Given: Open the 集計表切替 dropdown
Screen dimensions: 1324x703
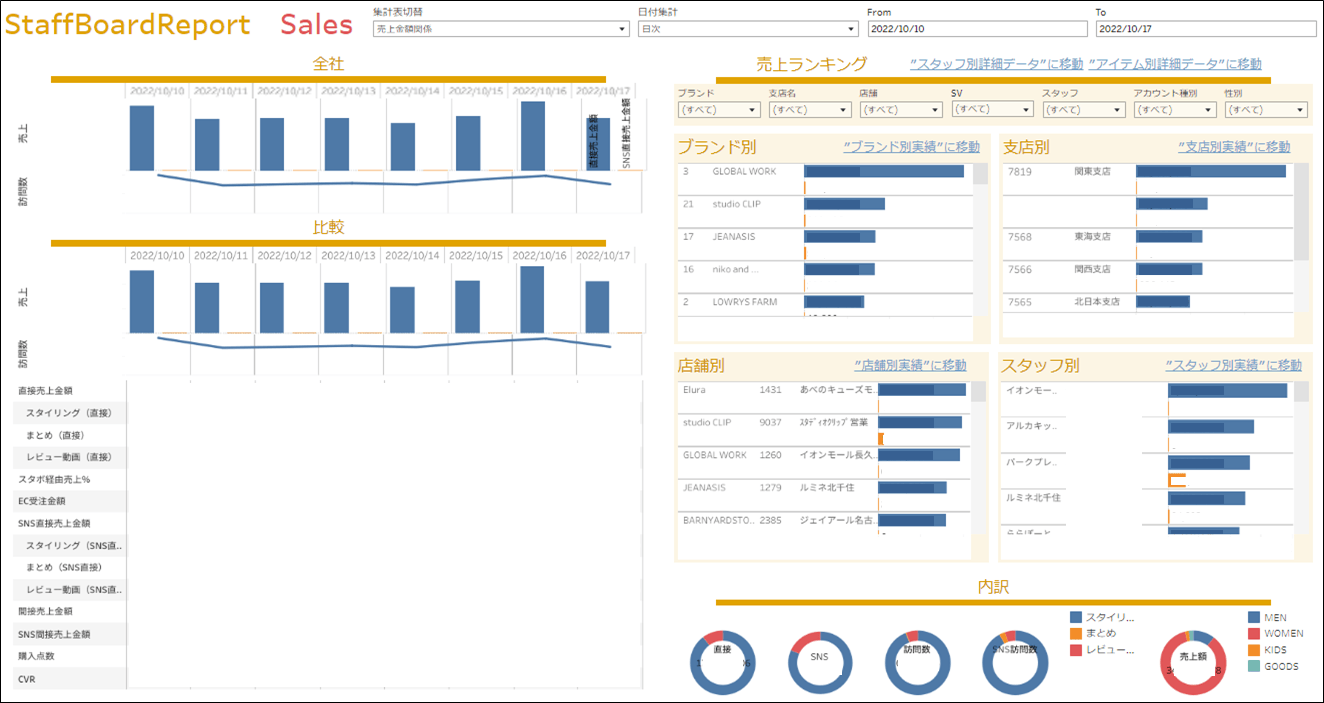Looking at the screenshot, I should (500, 29).
